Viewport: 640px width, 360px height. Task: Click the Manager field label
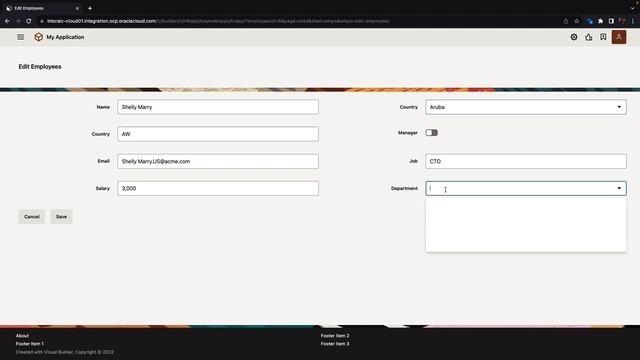(x=408, y=133)
